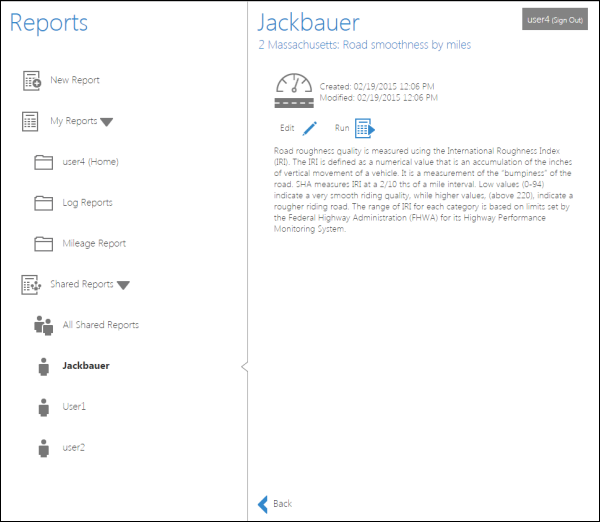Click the Jackbauer user icon

click(x=43, y=366)
